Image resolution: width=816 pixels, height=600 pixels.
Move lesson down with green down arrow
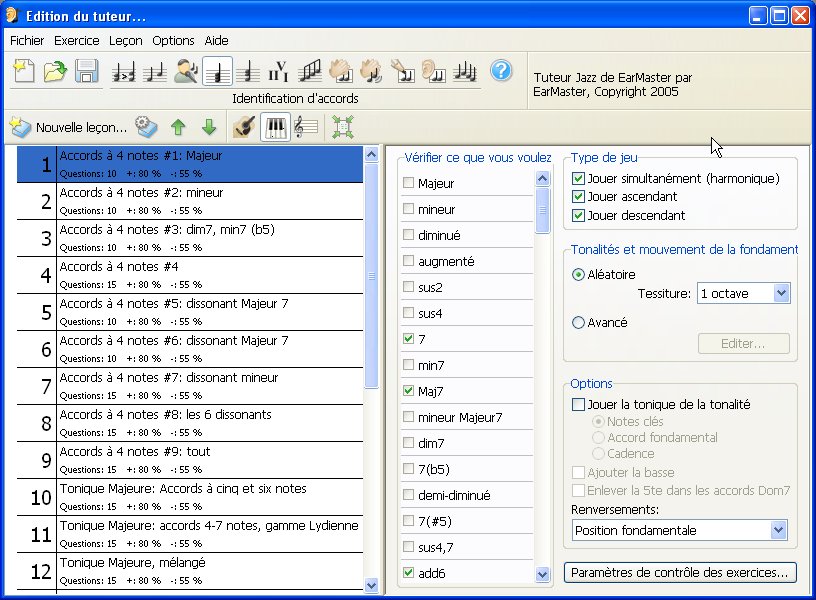pos(209,127)
